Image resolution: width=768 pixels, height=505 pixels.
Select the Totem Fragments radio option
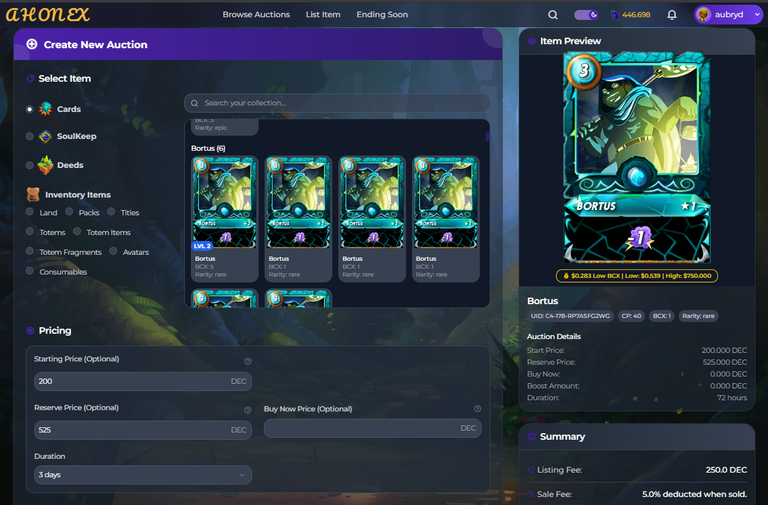(x=29, y=251)
